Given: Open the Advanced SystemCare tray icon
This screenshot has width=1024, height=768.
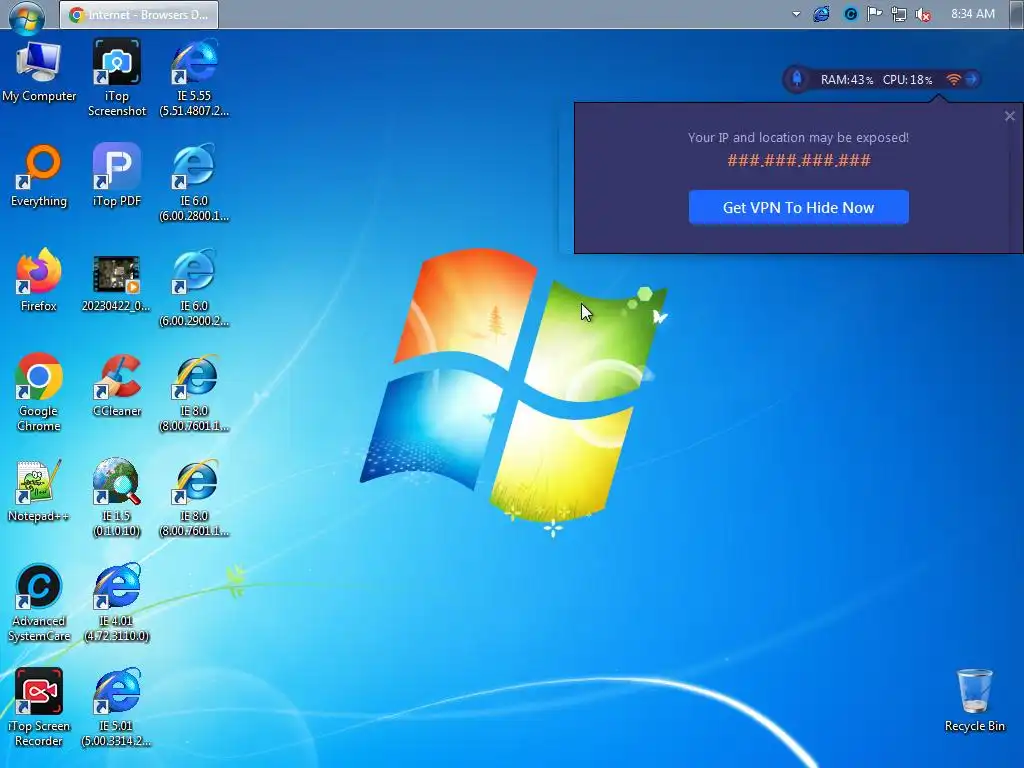Looking at the screenshot, I should point(850,14).
